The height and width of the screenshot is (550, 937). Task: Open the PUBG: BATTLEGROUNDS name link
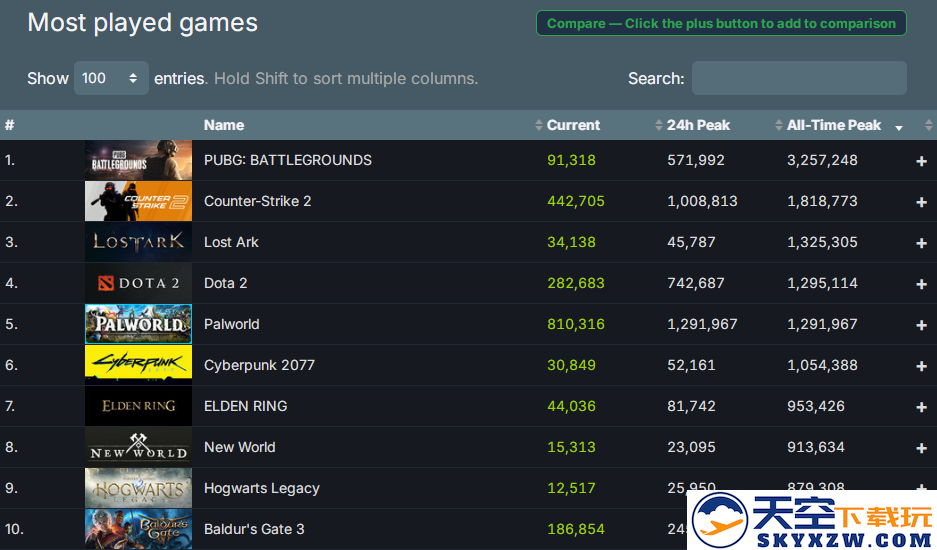tap(288, 160)
